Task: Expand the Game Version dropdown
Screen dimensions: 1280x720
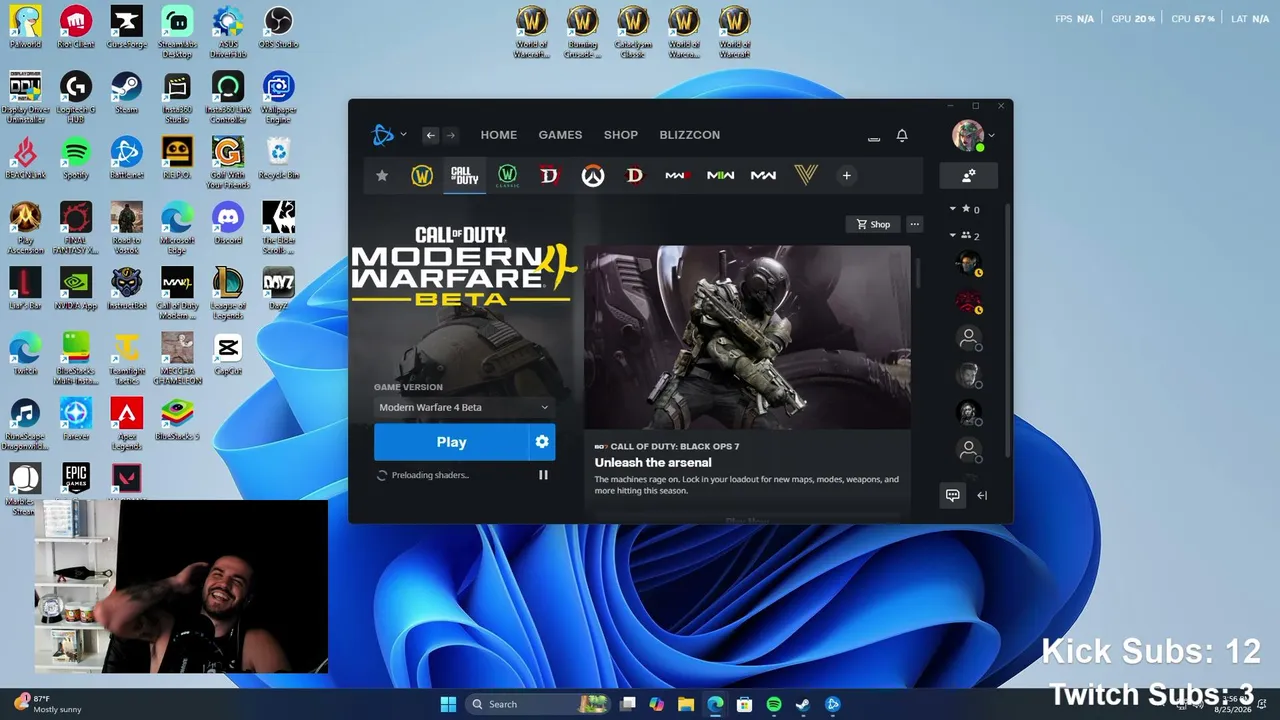Action: [464, 407]
